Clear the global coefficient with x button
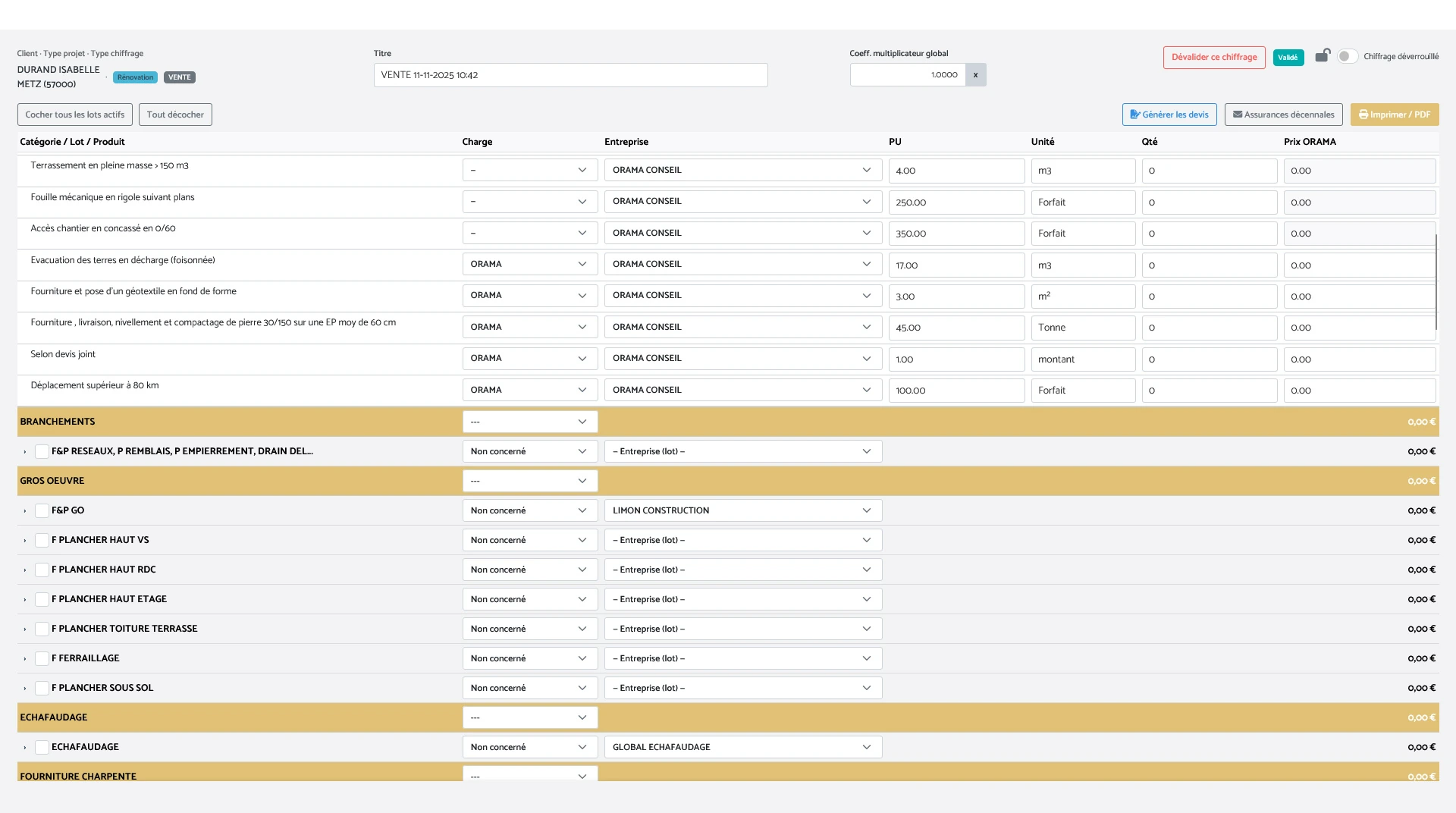The height and width of the screenshot is (813, 1456). coord(975,75)
